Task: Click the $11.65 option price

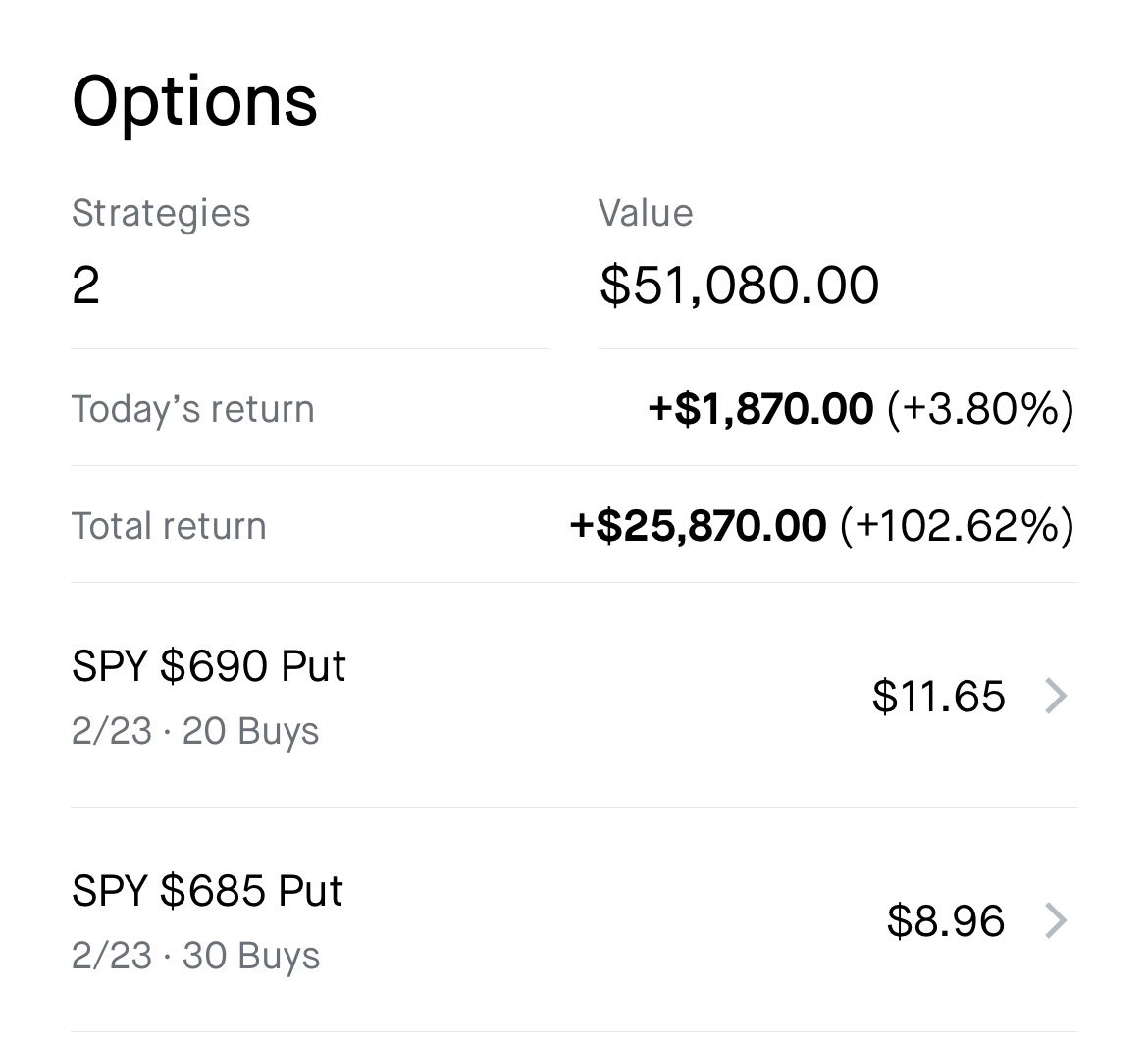Action: [938, 697]
